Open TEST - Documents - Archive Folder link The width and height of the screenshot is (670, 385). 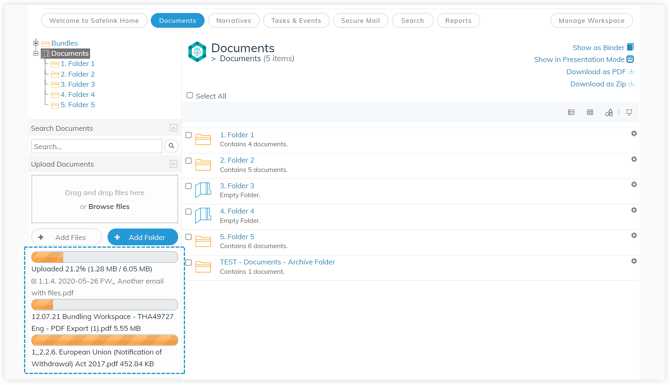[x=277, y=262]
